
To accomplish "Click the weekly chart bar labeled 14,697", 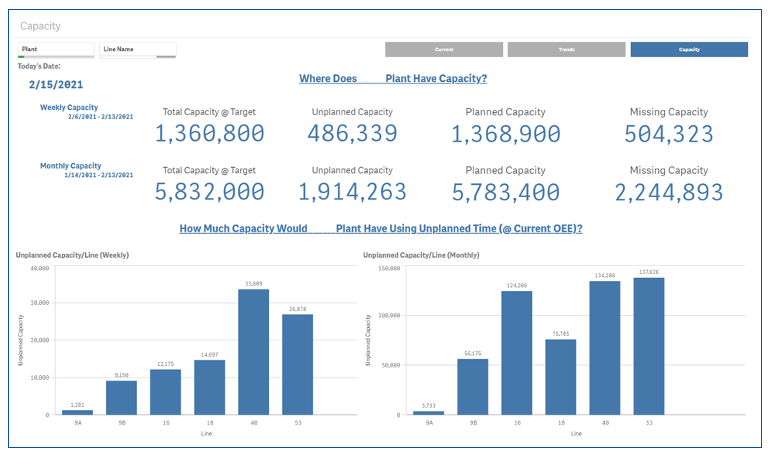I will coord(210,387).
